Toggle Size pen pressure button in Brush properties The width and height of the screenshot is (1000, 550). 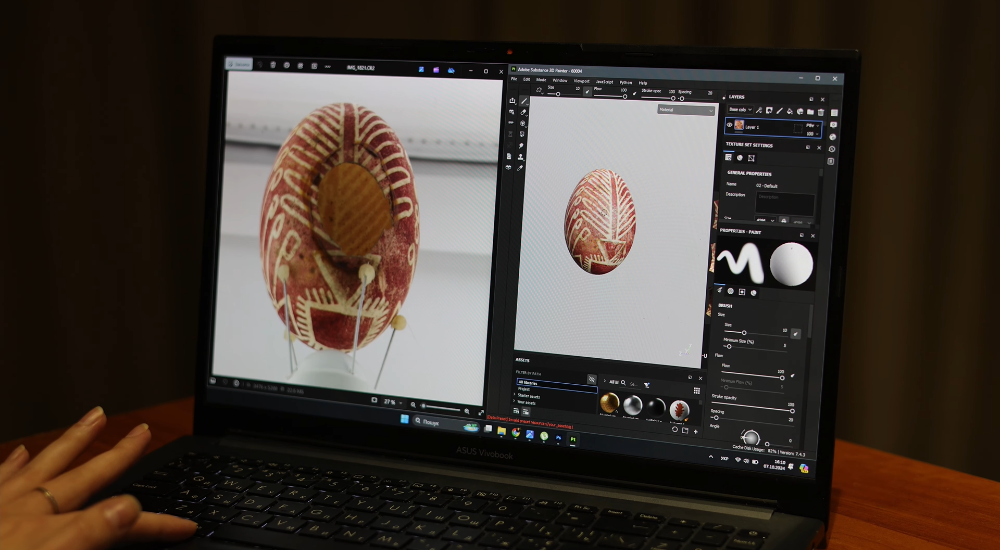pyautogui.click(x=796, y=334)
